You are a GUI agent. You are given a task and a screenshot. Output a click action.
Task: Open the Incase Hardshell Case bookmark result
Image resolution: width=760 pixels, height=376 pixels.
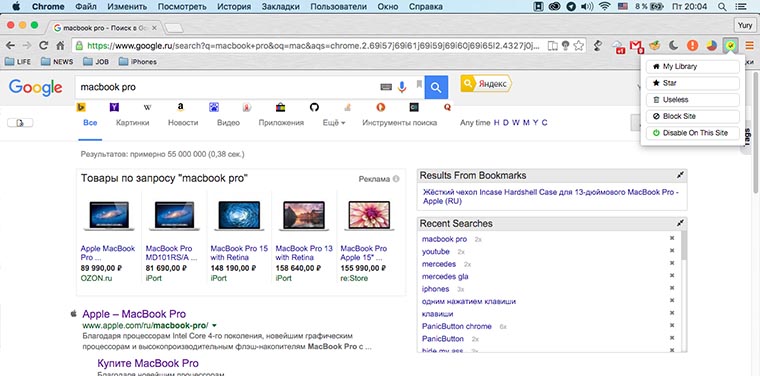pyautogui.click(x=551, y=196)
